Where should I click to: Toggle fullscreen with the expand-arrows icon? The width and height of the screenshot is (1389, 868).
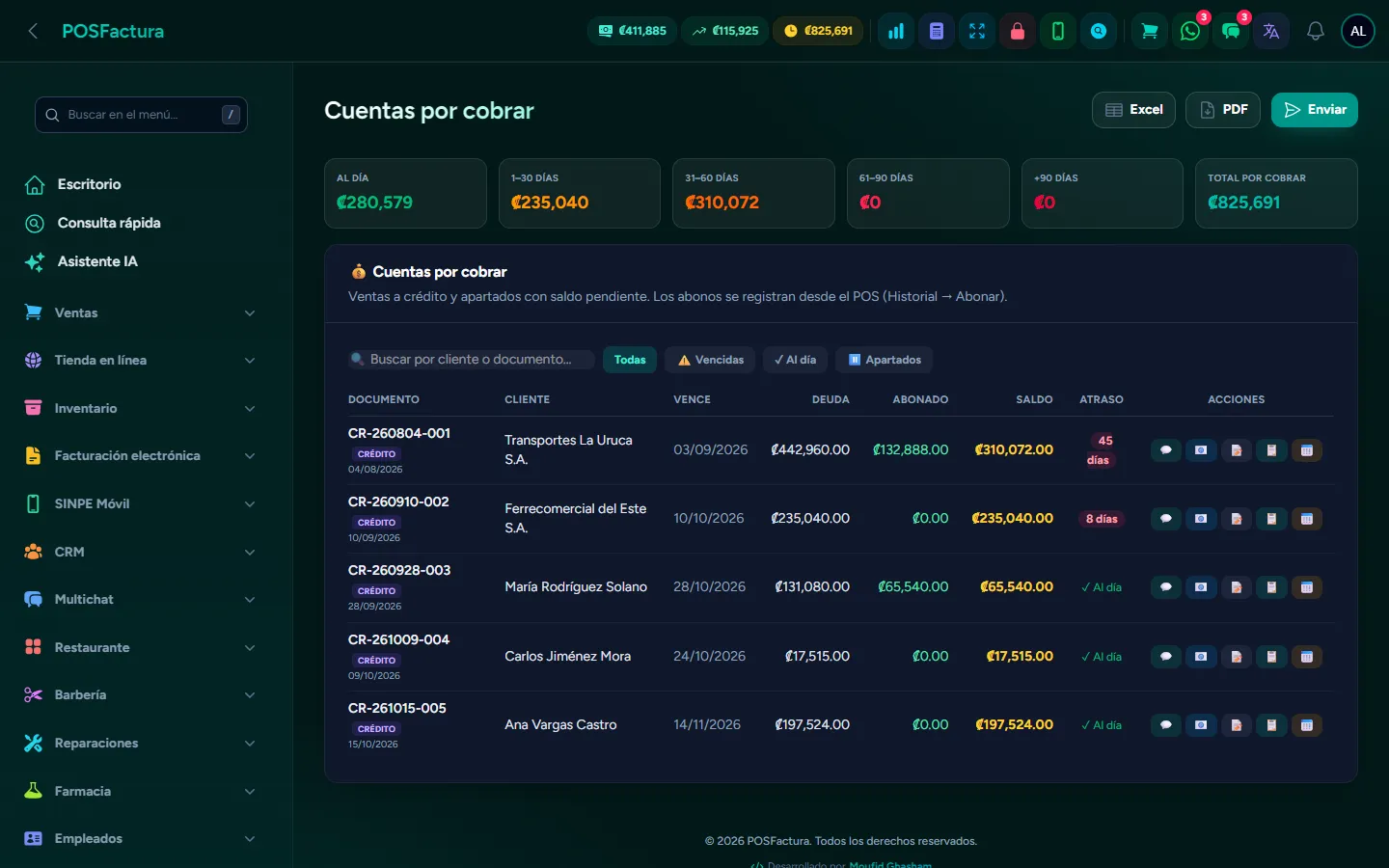pyautogui.click(x=977, y=31)
